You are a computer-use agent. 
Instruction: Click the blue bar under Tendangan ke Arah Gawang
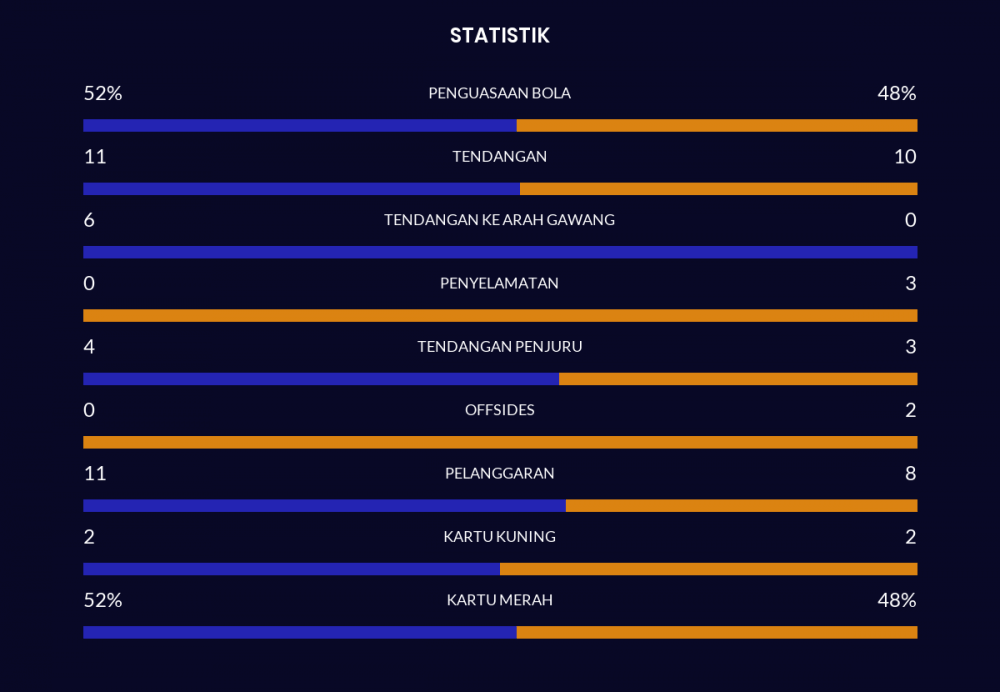pyautogui.click(x=500, y=252)
